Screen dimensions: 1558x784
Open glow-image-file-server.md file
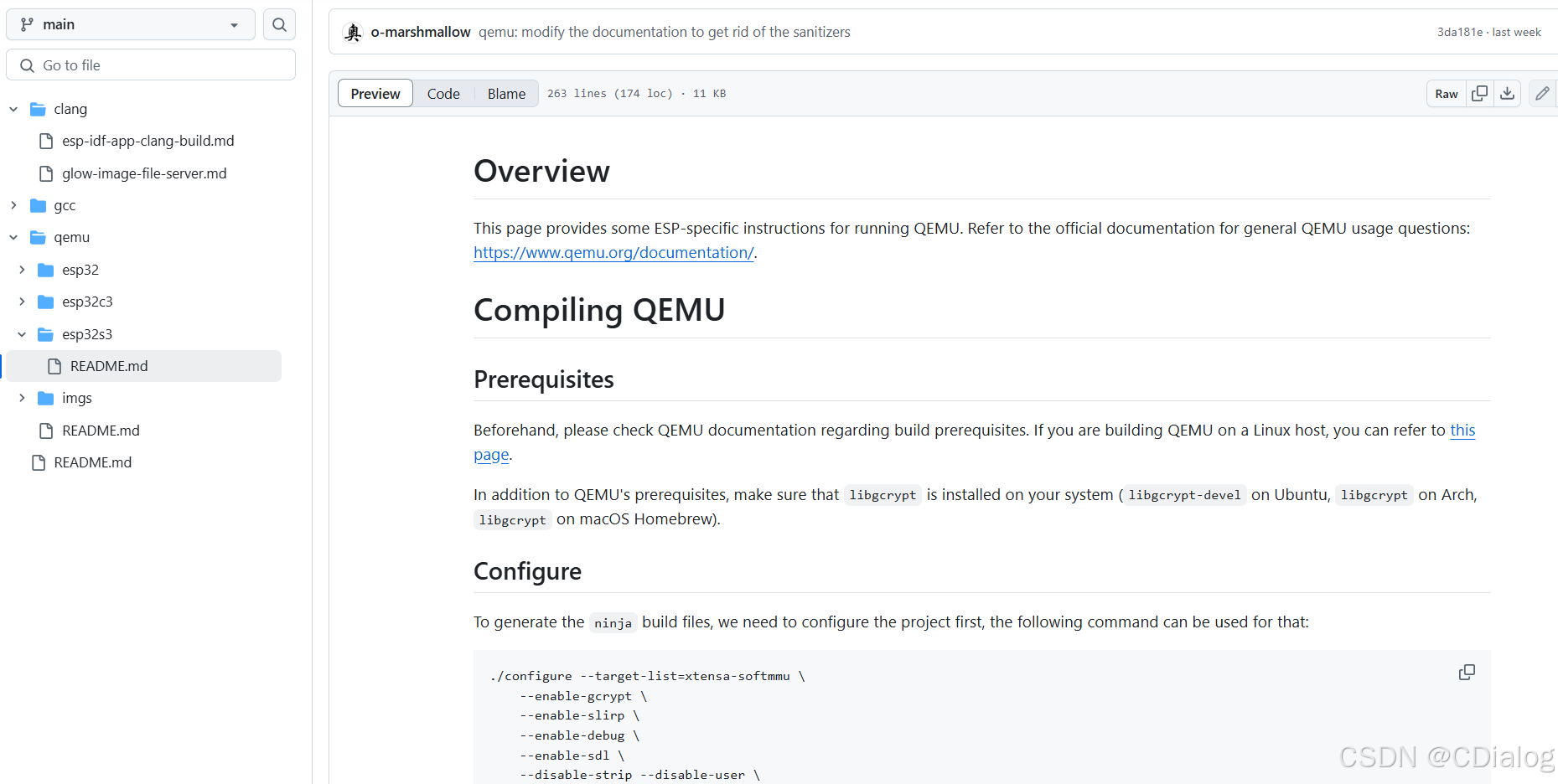[144, 173]
